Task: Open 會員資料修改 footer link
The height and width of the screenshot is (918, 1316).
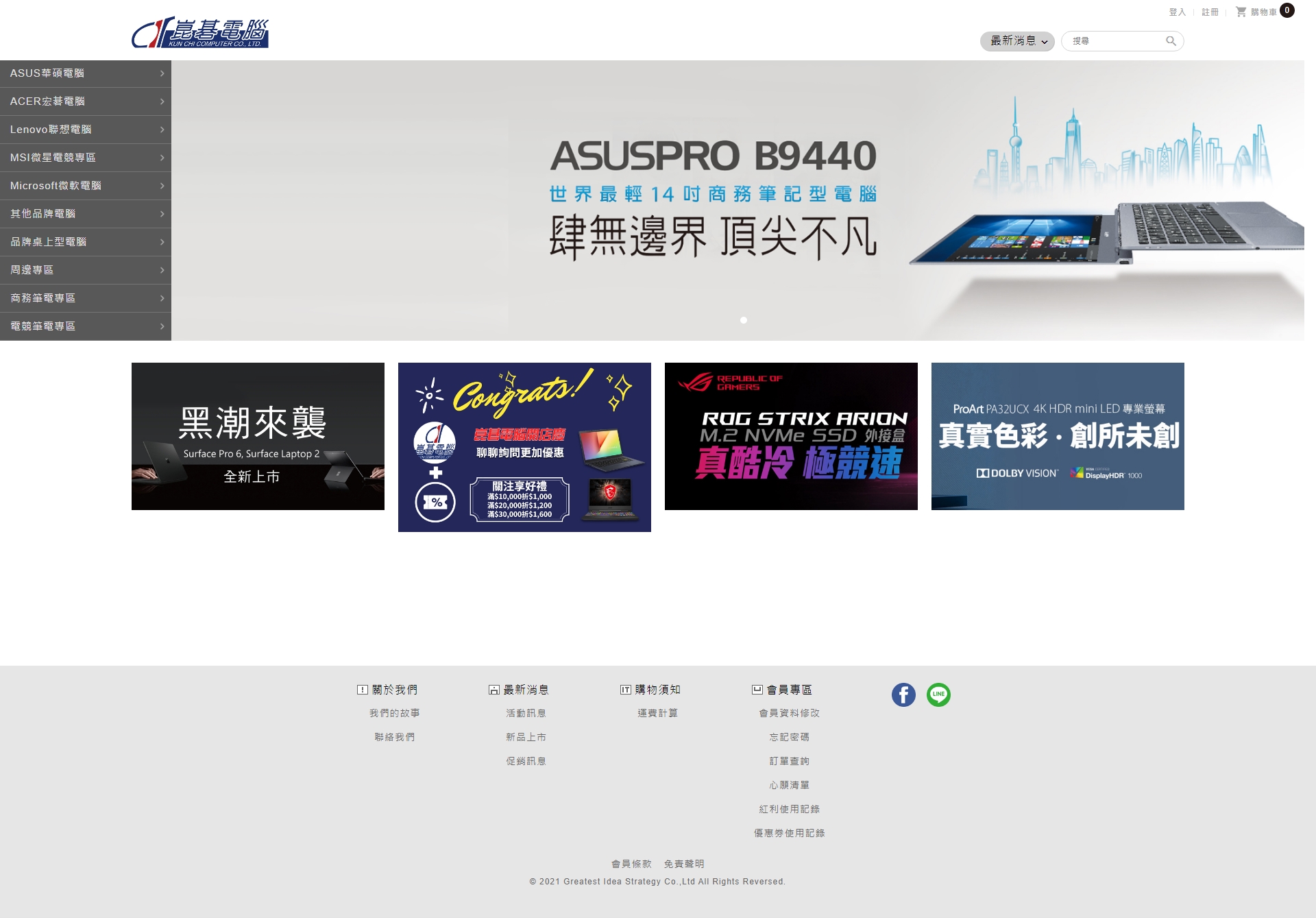Action: coord(790,713)
